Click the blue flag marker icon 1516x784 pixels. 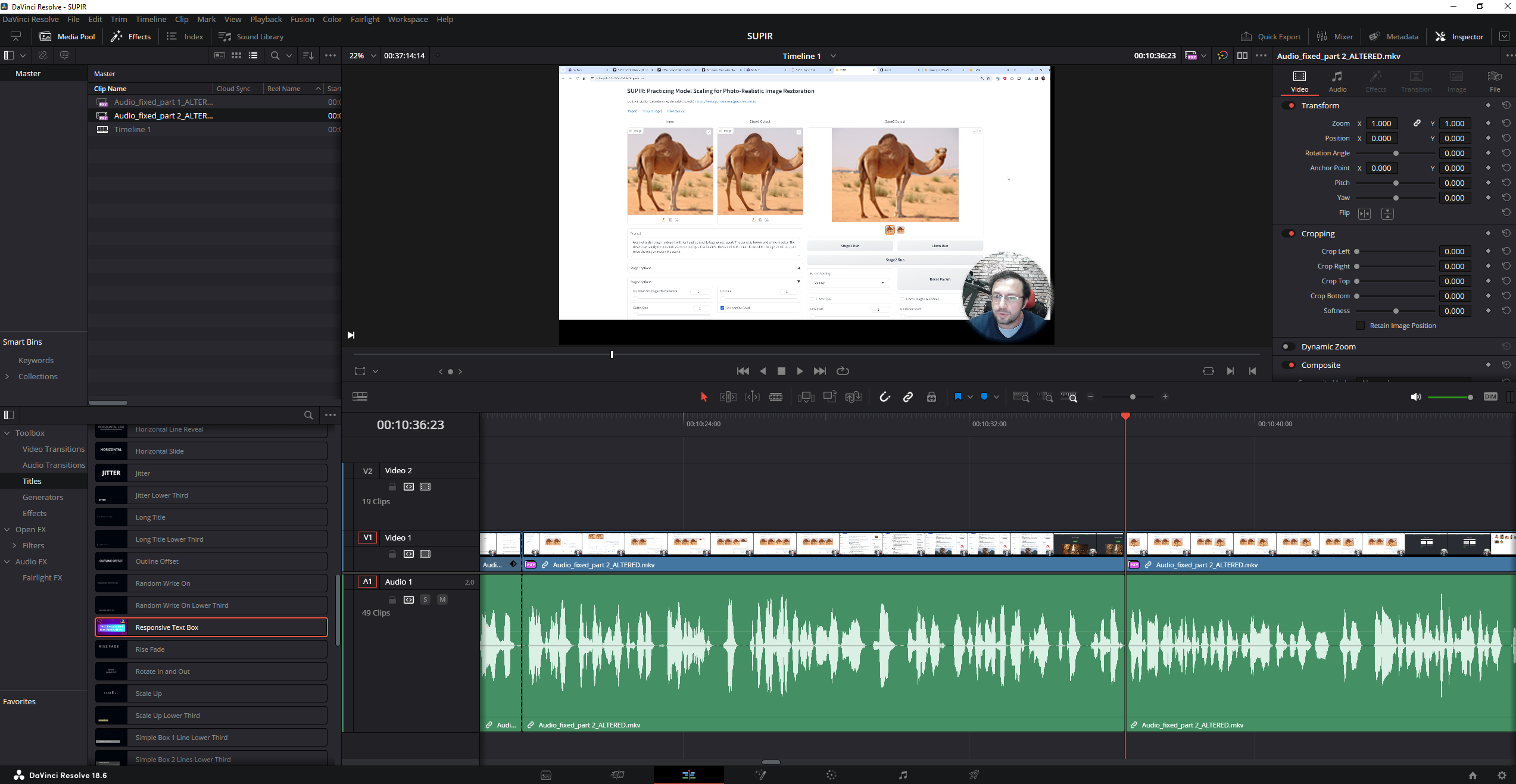click(957, 397)
